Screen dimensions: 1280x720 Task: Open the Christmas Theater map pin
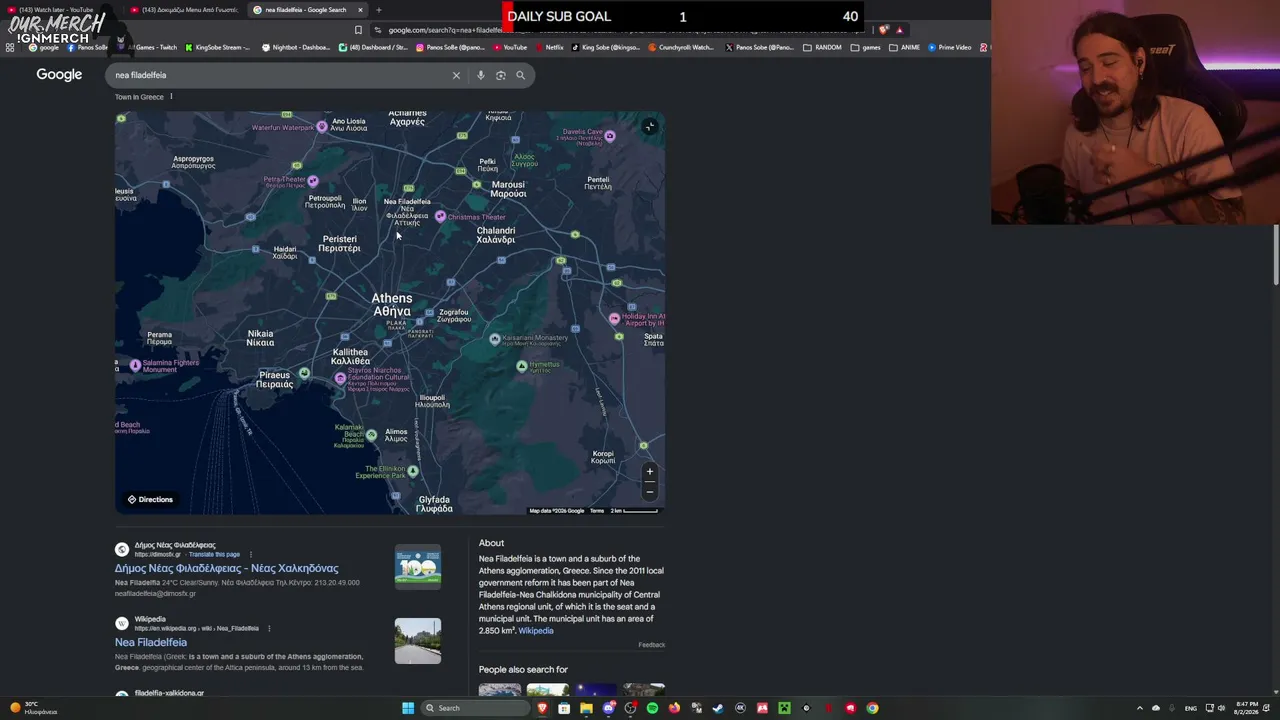point(440,217)
